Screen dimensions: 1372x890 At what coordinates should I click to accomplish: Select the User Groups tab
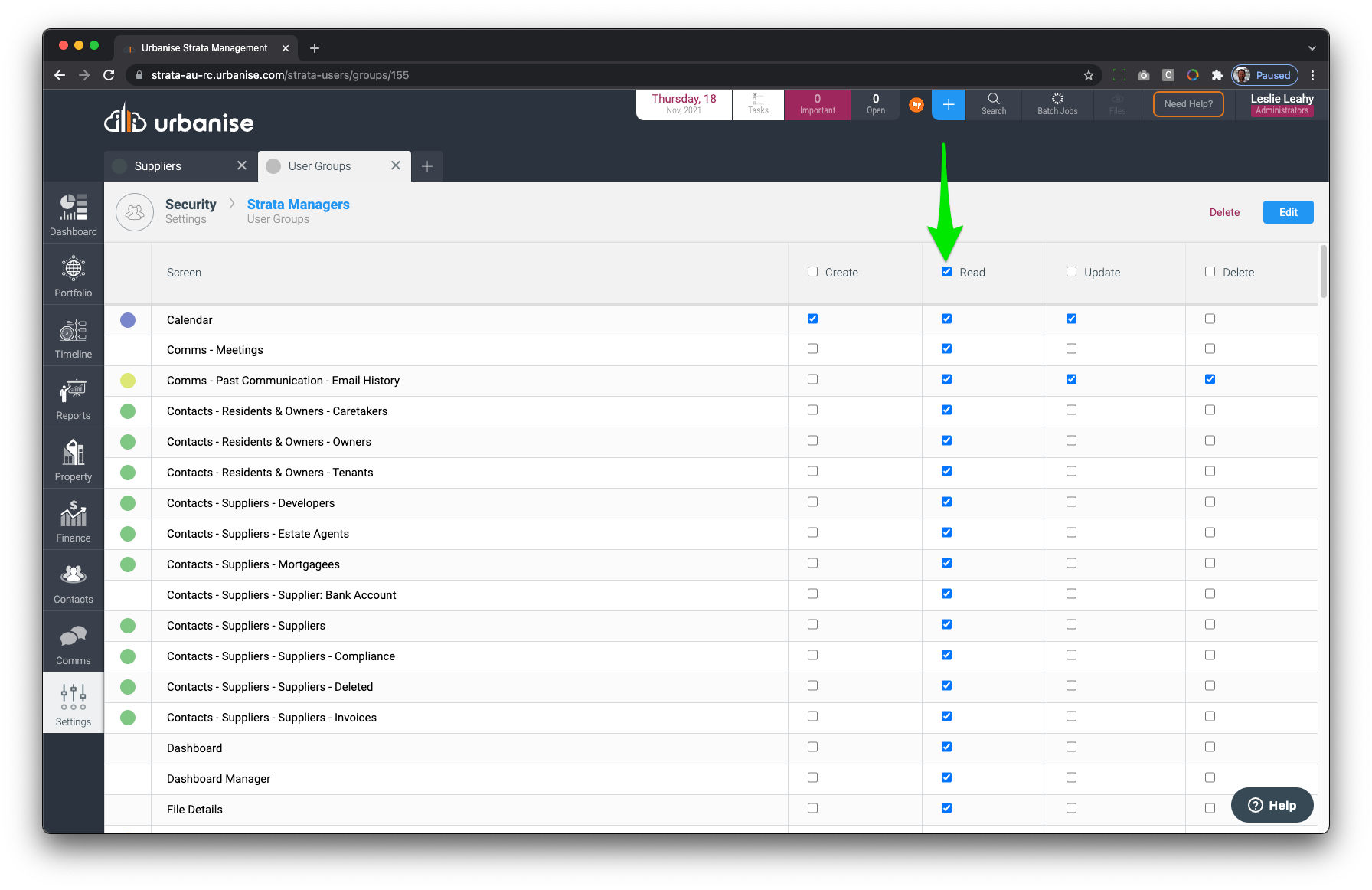320,166
